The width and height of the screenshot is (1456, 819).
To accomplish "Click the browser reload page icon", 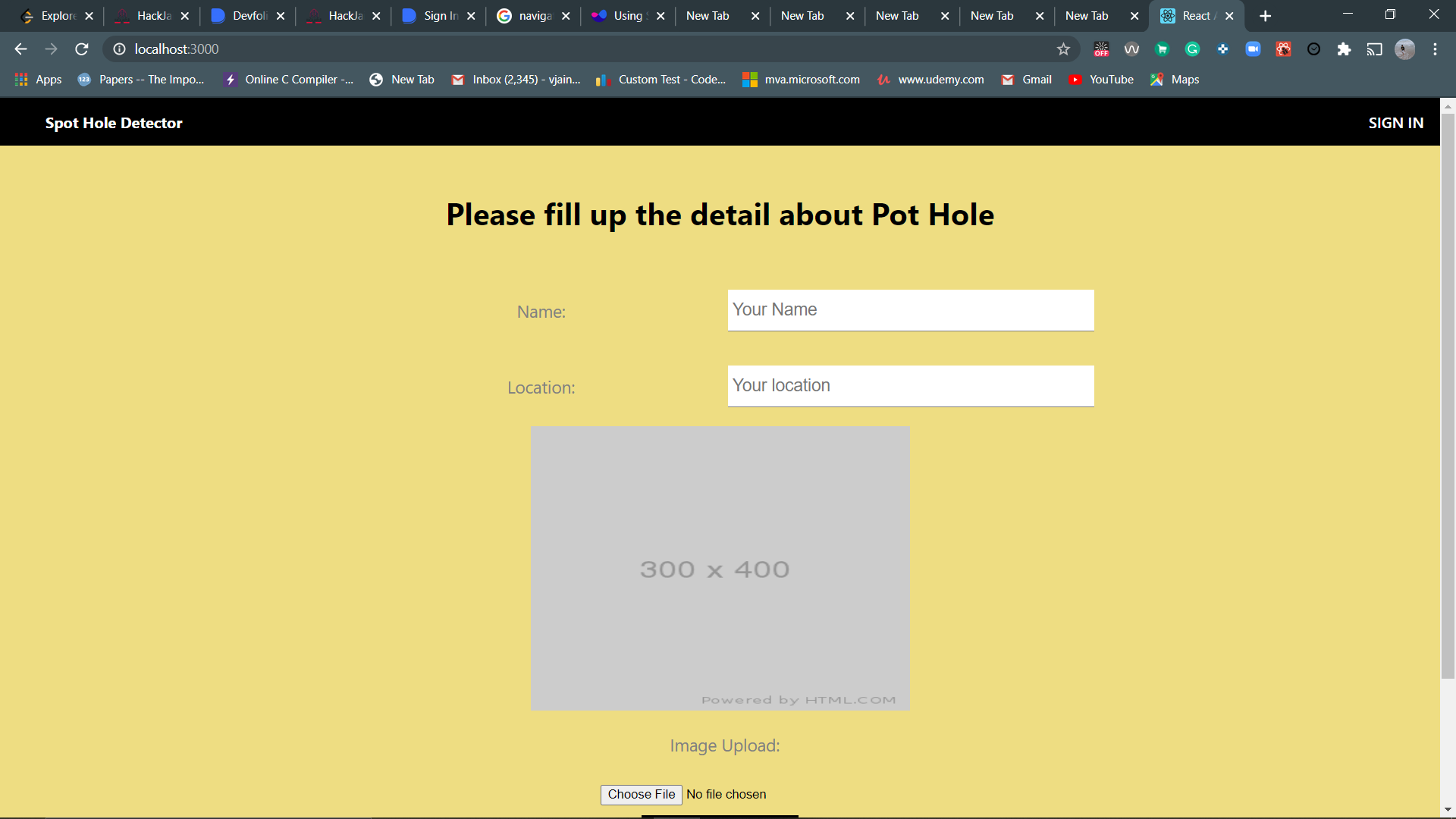I will coord(82,49).
